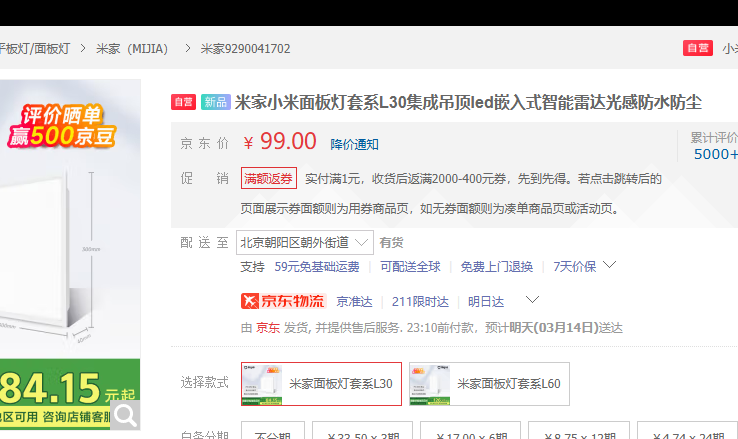Open the product image magnifier icon
This screenshot has width=738, height=439.
point(125,415)
